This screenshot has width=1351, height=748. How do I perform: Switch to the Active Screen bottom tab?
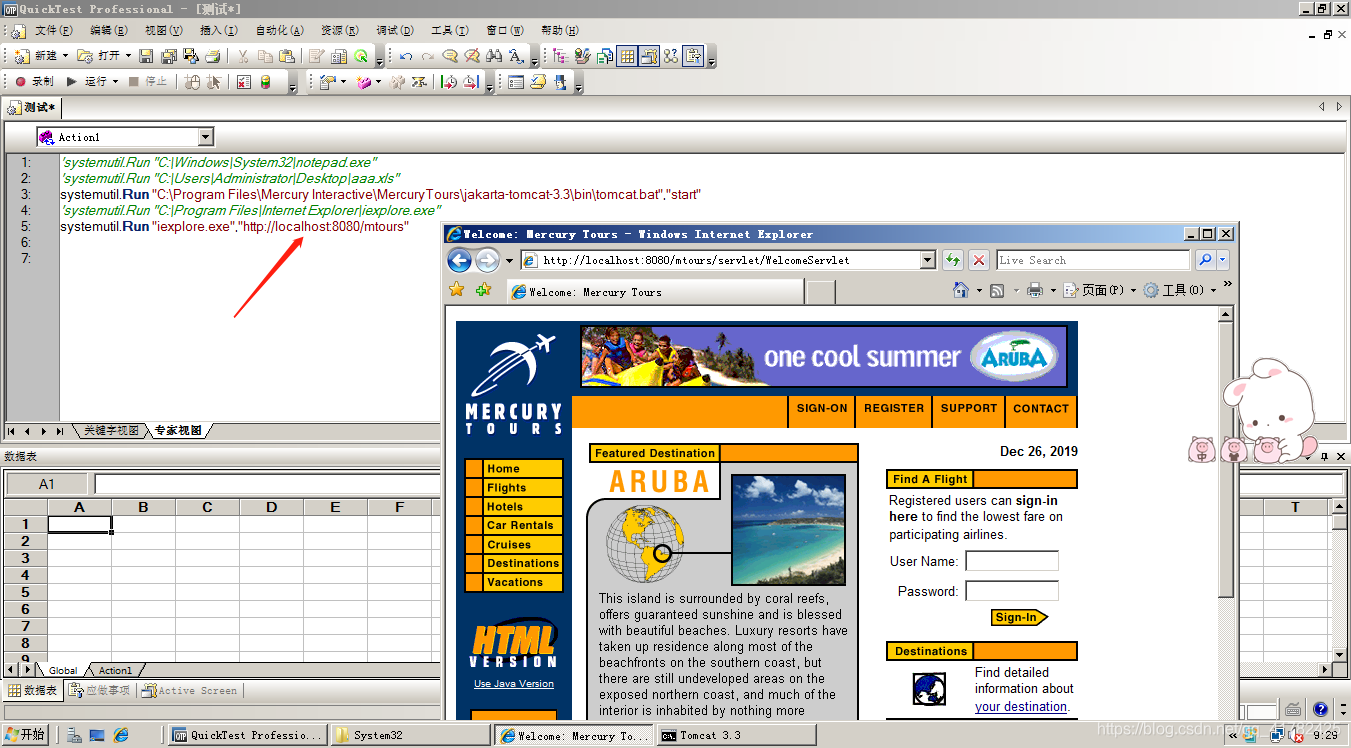[x=190, y=690]
